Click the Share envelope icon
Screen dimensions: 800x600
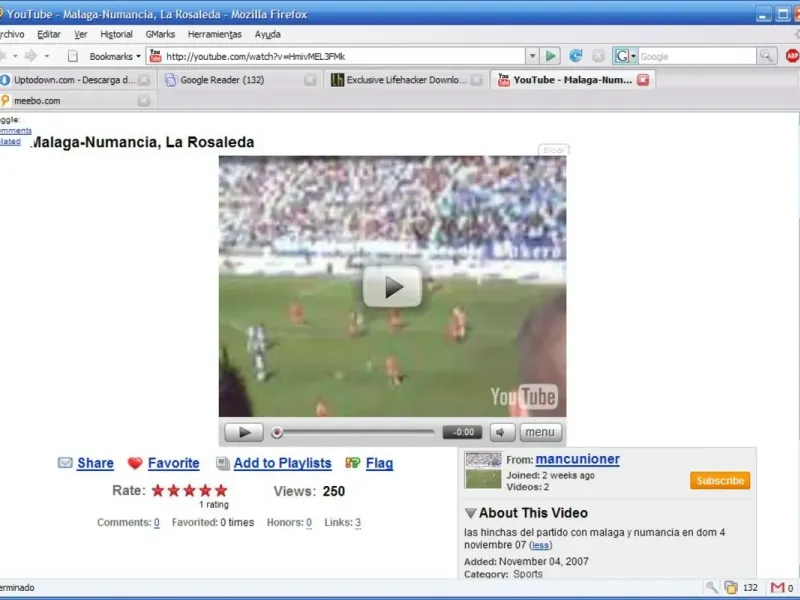(x=65, y=463)
